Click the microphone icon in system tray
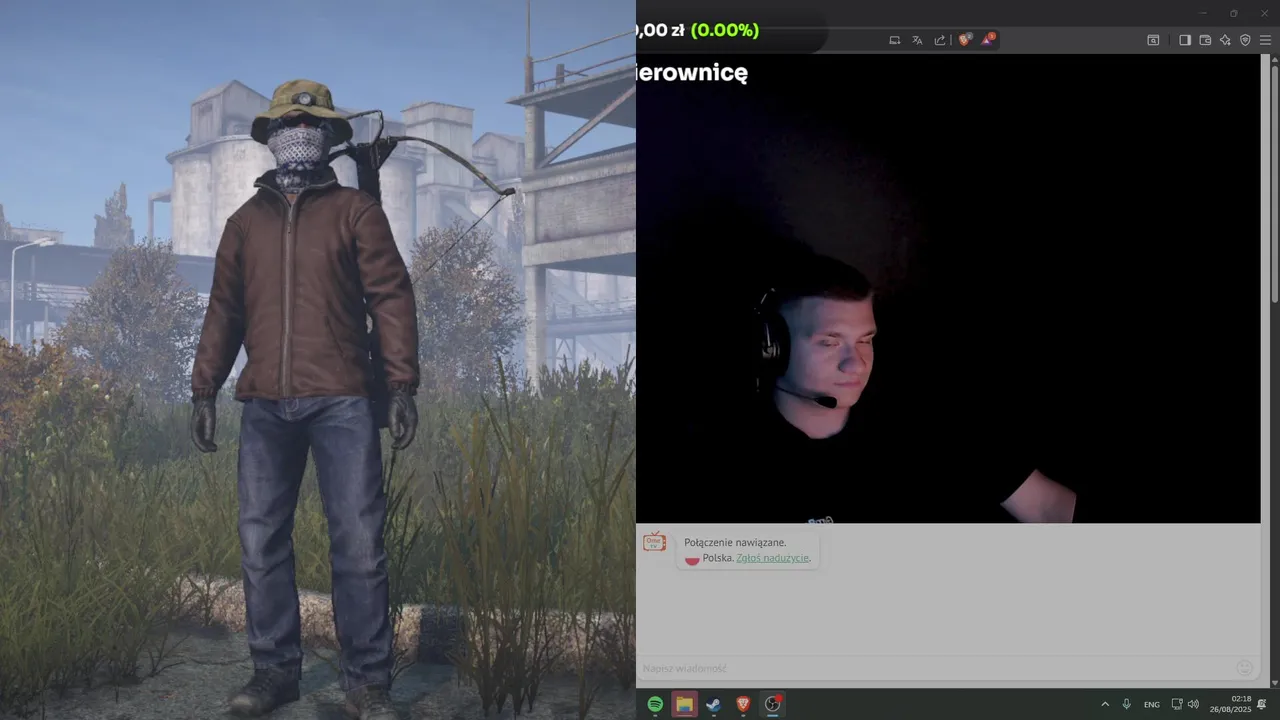 click(x=1127, y=704)
